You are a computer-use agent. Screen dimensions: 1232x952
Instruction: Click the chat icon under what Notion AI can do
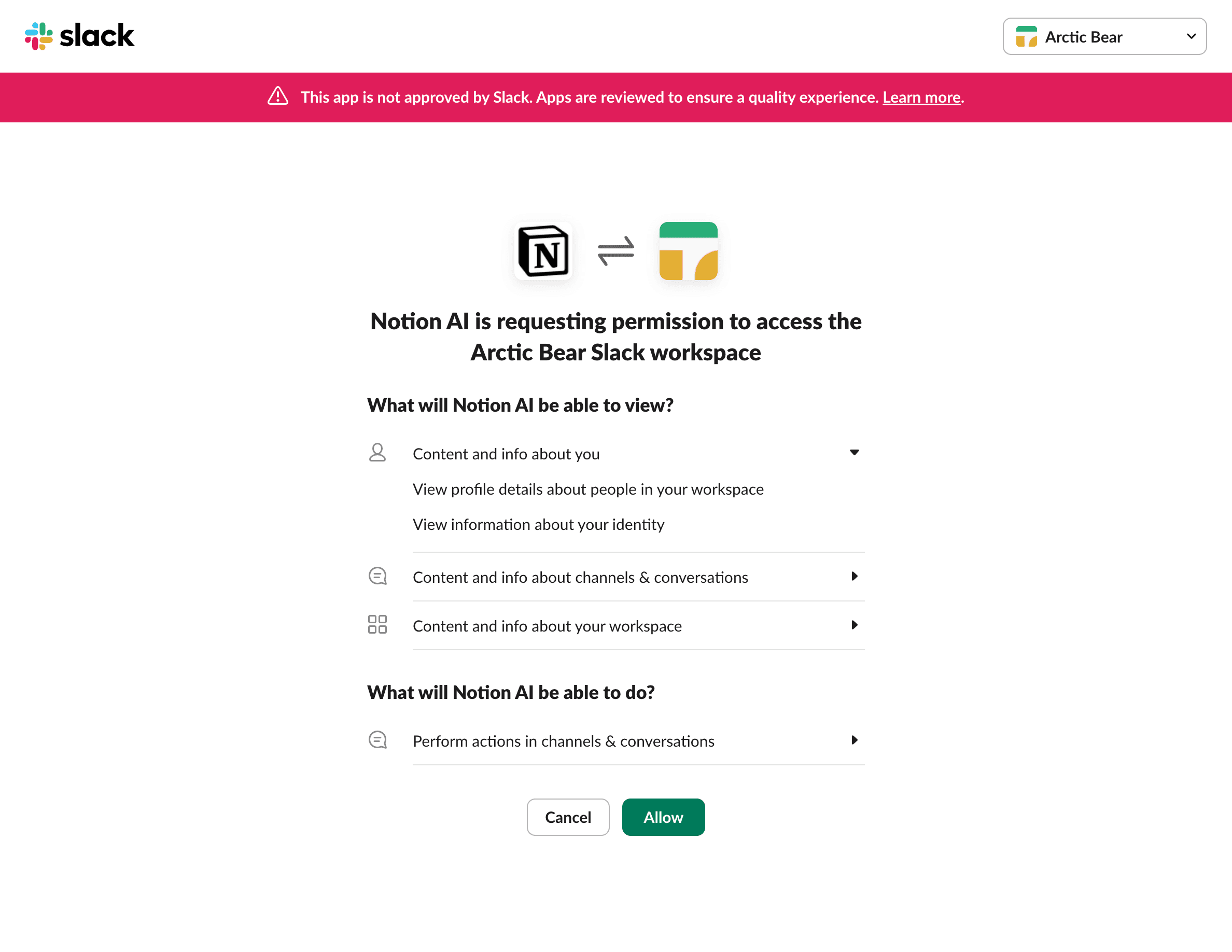377,739
